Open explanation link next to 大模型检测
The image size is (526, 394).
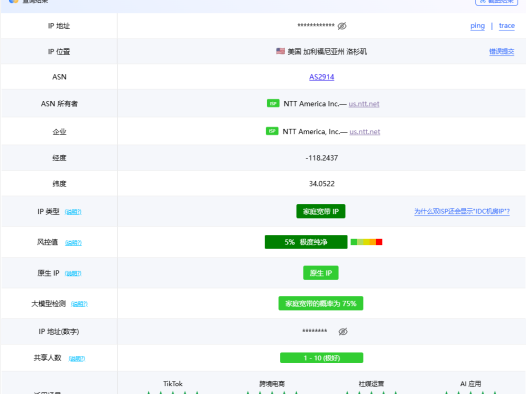coord(79,304)
